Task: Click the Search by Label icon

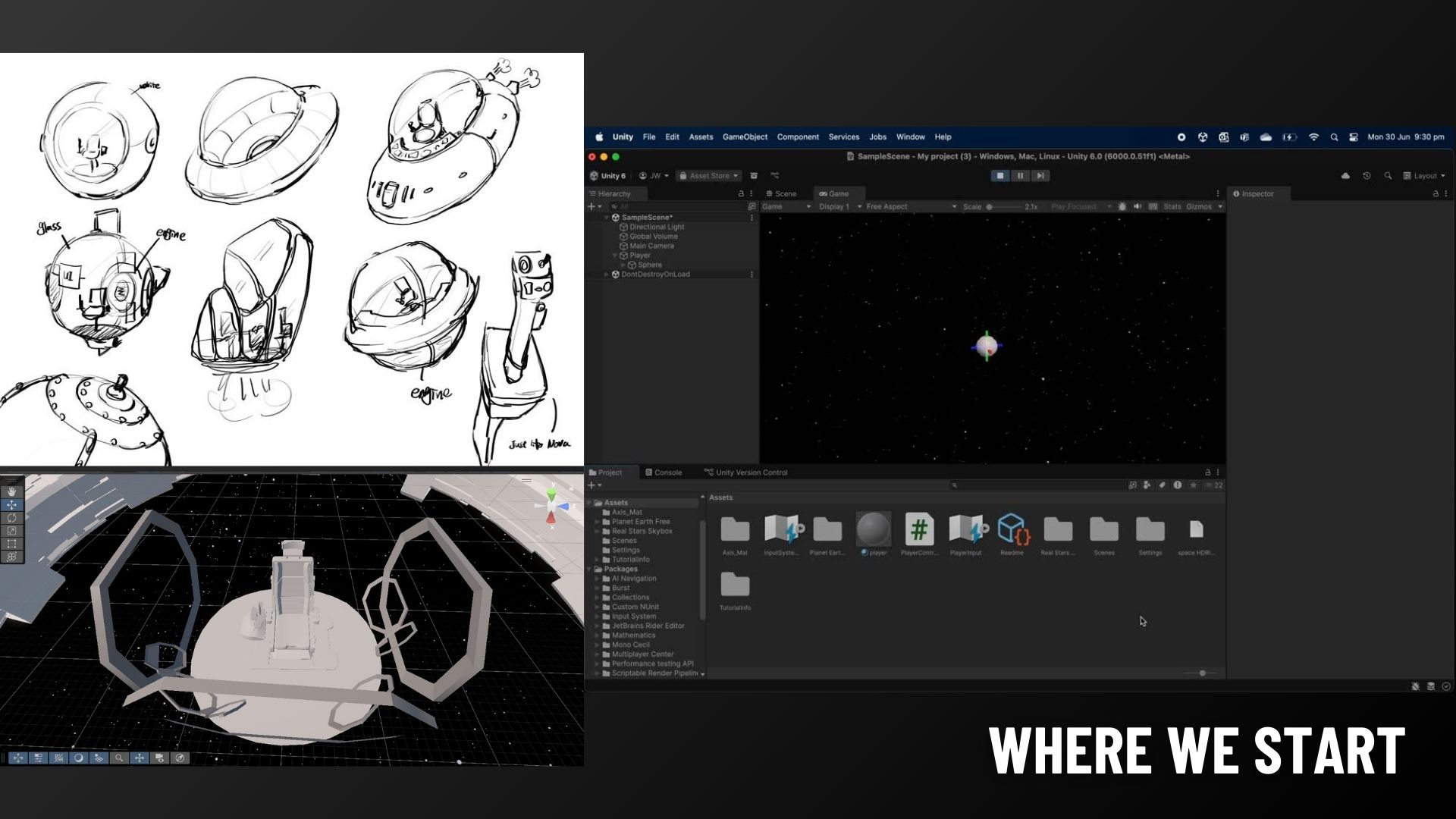Action: [x=1162, y=485]
